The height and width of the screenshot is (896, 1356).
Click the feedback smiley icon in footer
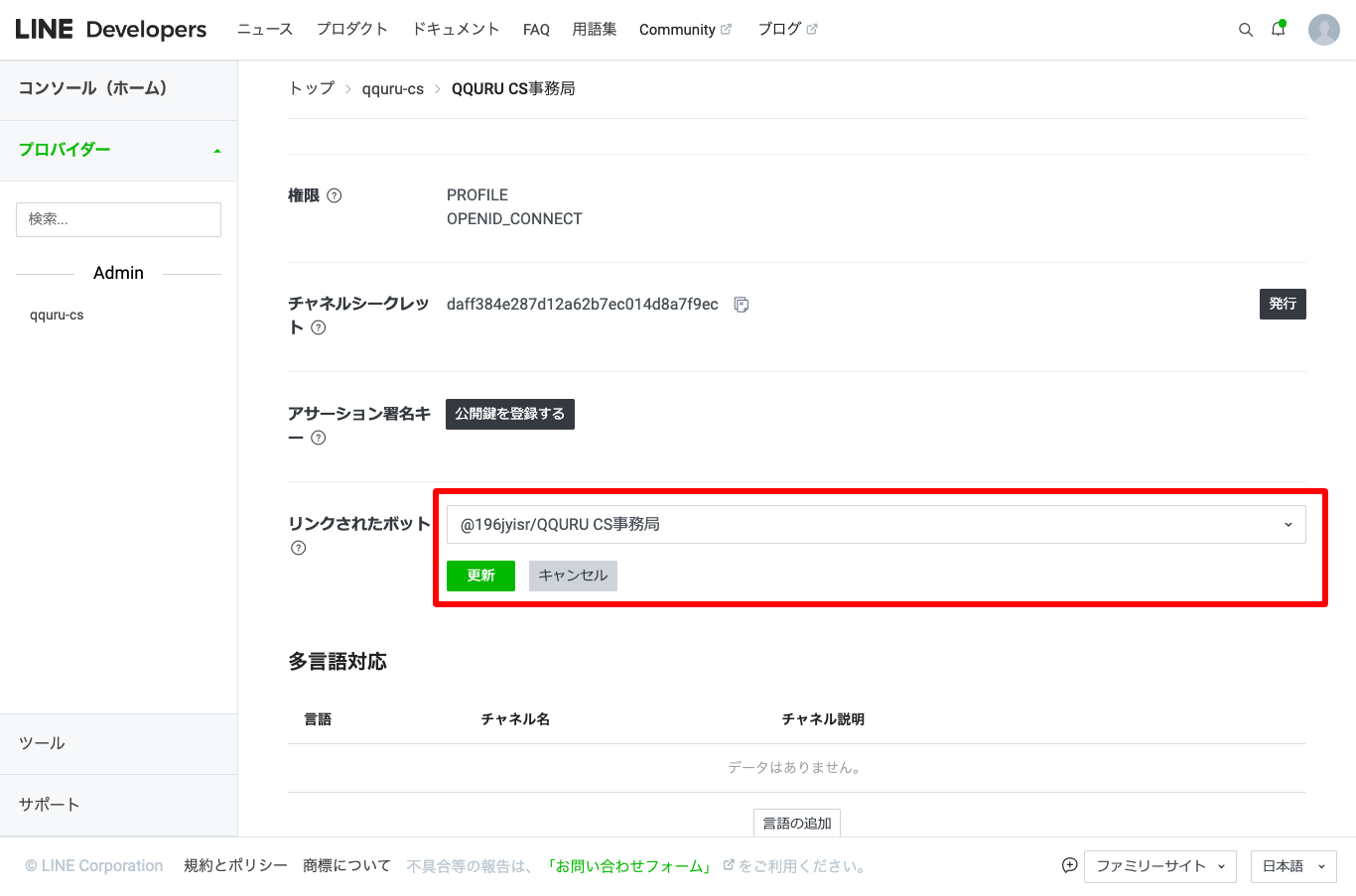(x=1069, y=865)
